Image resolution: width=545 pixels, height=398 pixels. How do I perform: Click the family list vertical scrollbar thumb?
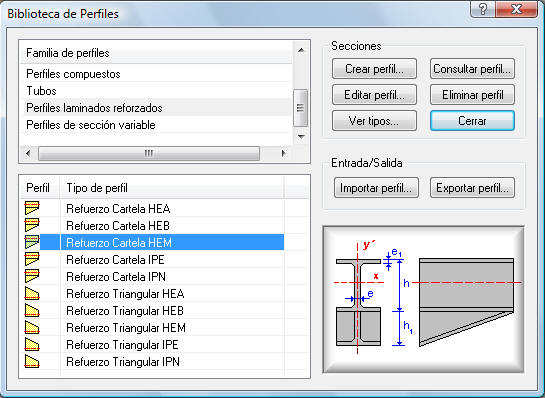(301, 108)
